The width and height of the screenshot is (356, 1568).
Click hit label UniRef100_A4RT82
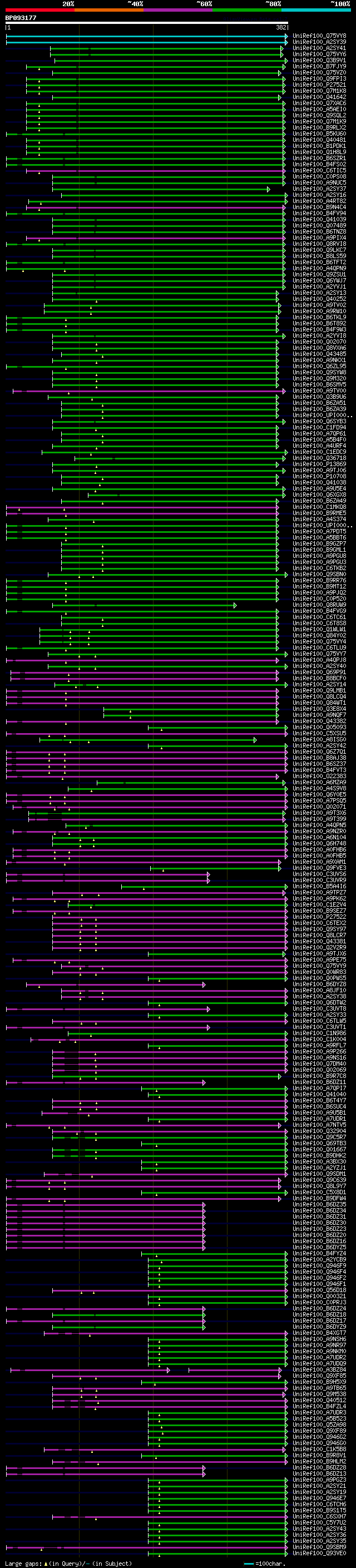tap(319, 201)
